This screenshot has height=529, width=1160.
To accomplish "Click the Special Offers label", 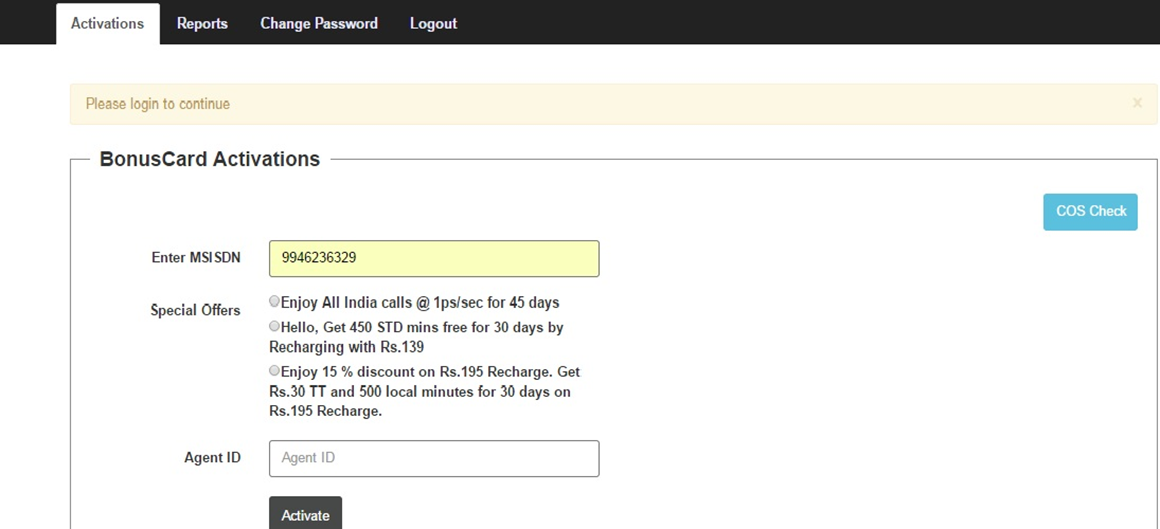I will 195,311.
